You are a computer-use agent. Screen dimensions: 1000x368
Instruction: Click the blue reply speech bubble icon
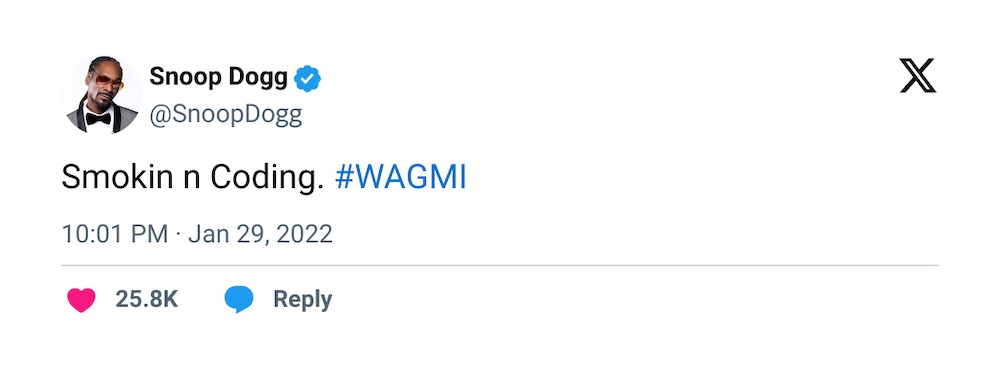239,299
